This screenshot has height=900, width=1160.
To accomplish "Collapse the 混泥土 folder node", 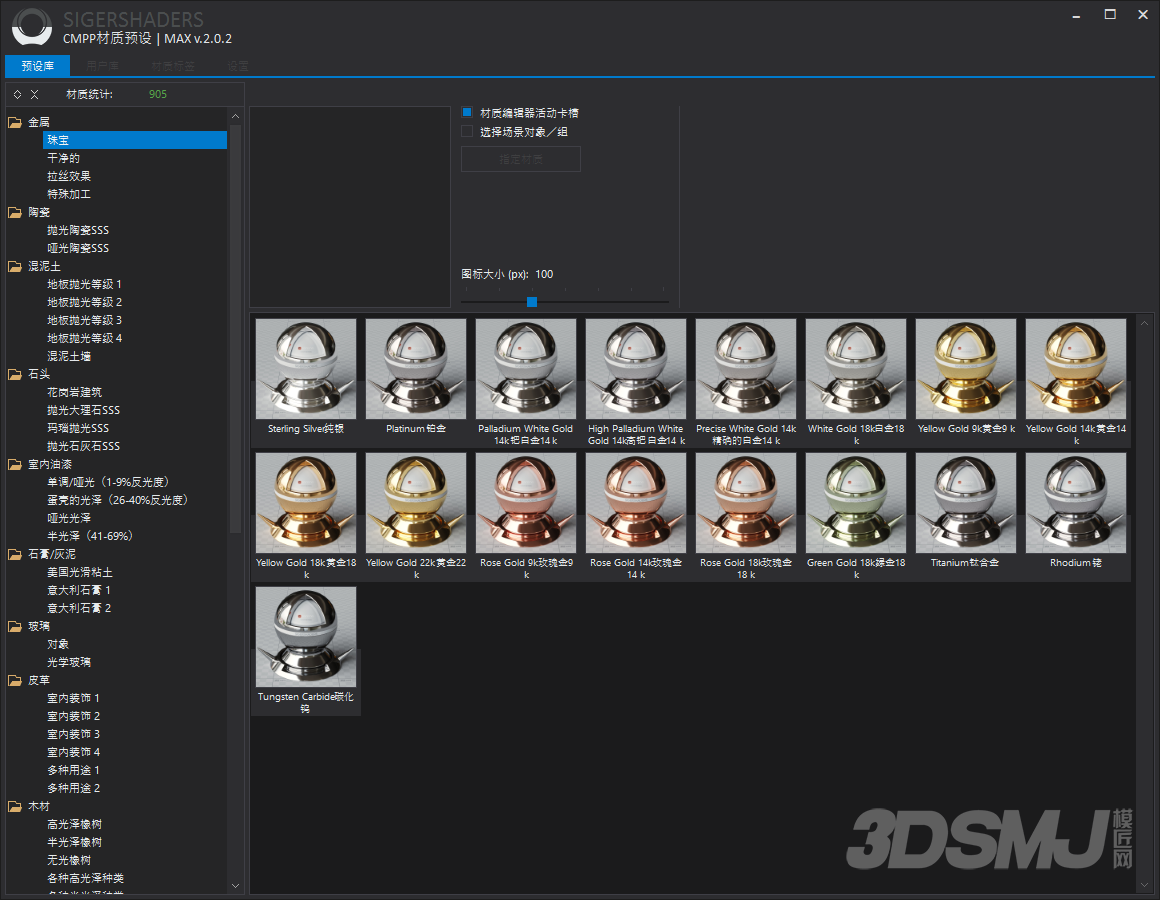I will [15, 266].
